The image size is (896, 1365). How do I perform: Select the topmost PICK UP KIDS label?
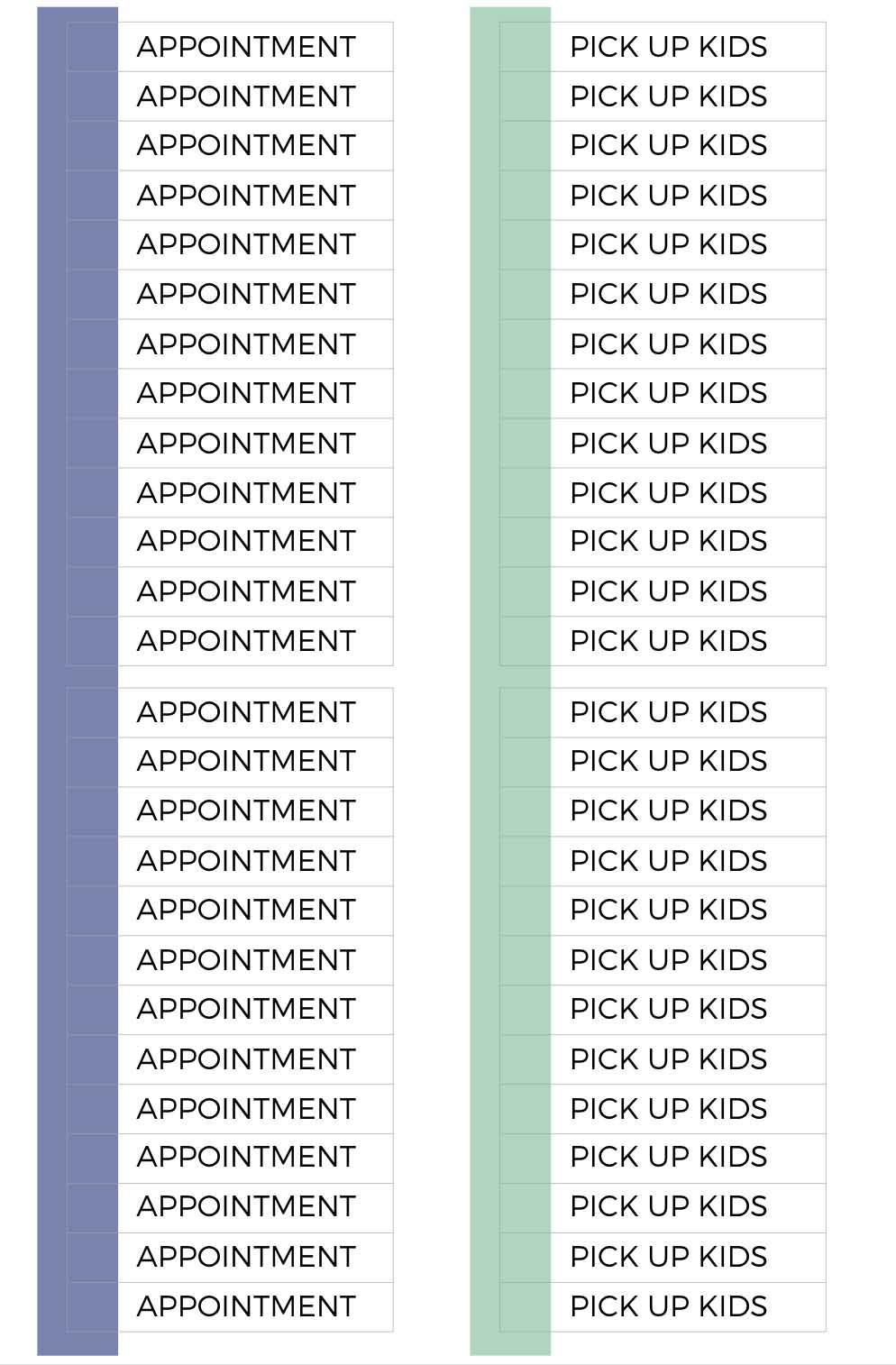(668, 47)
